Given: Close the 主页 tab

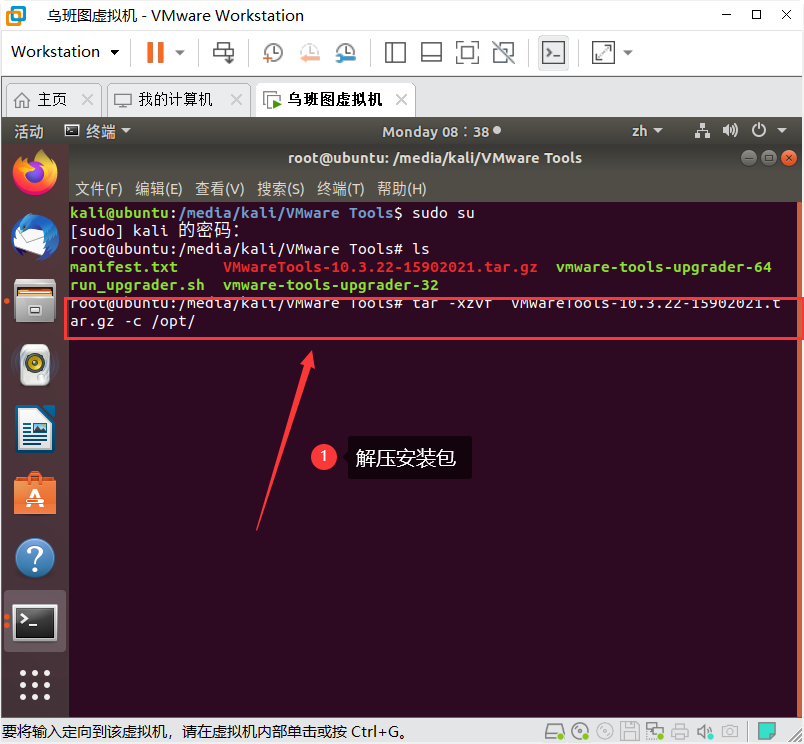Looking at the screenshot, I should (88, 99).
